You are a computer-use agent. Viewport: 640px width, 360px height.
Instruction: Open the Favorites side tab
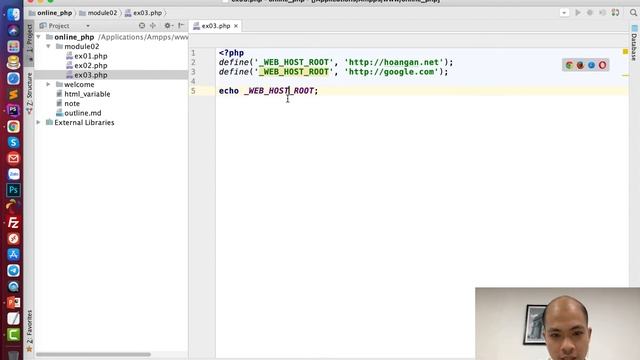pos(29,331)
